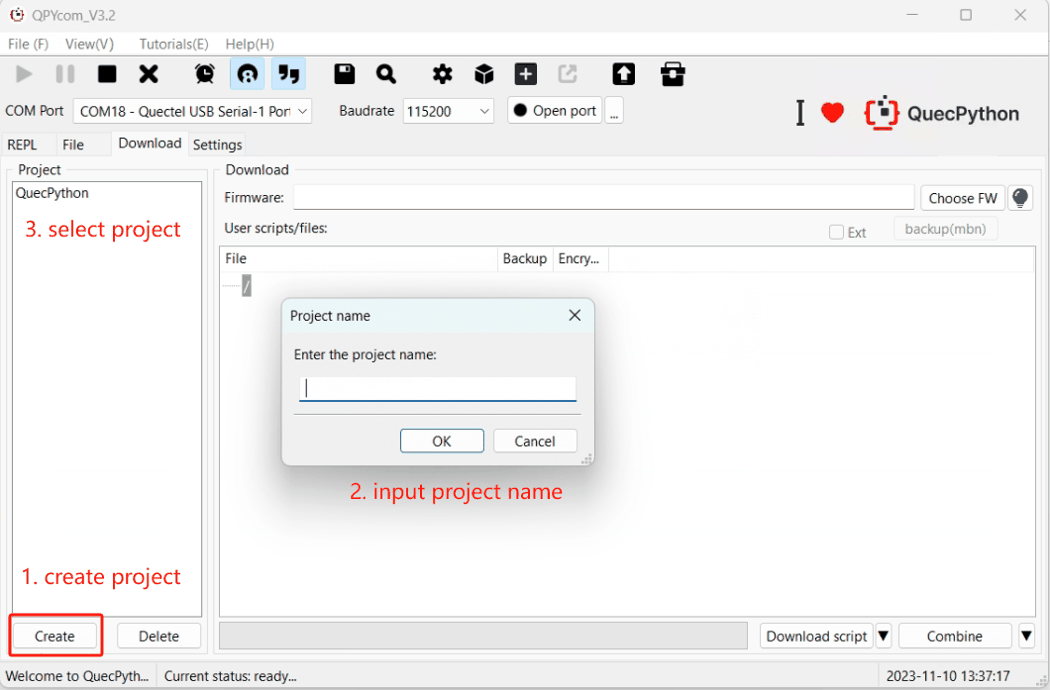Screen dimensions: 1050x690
Task: Open settings via the gear icon
Action: pos(442,74)
